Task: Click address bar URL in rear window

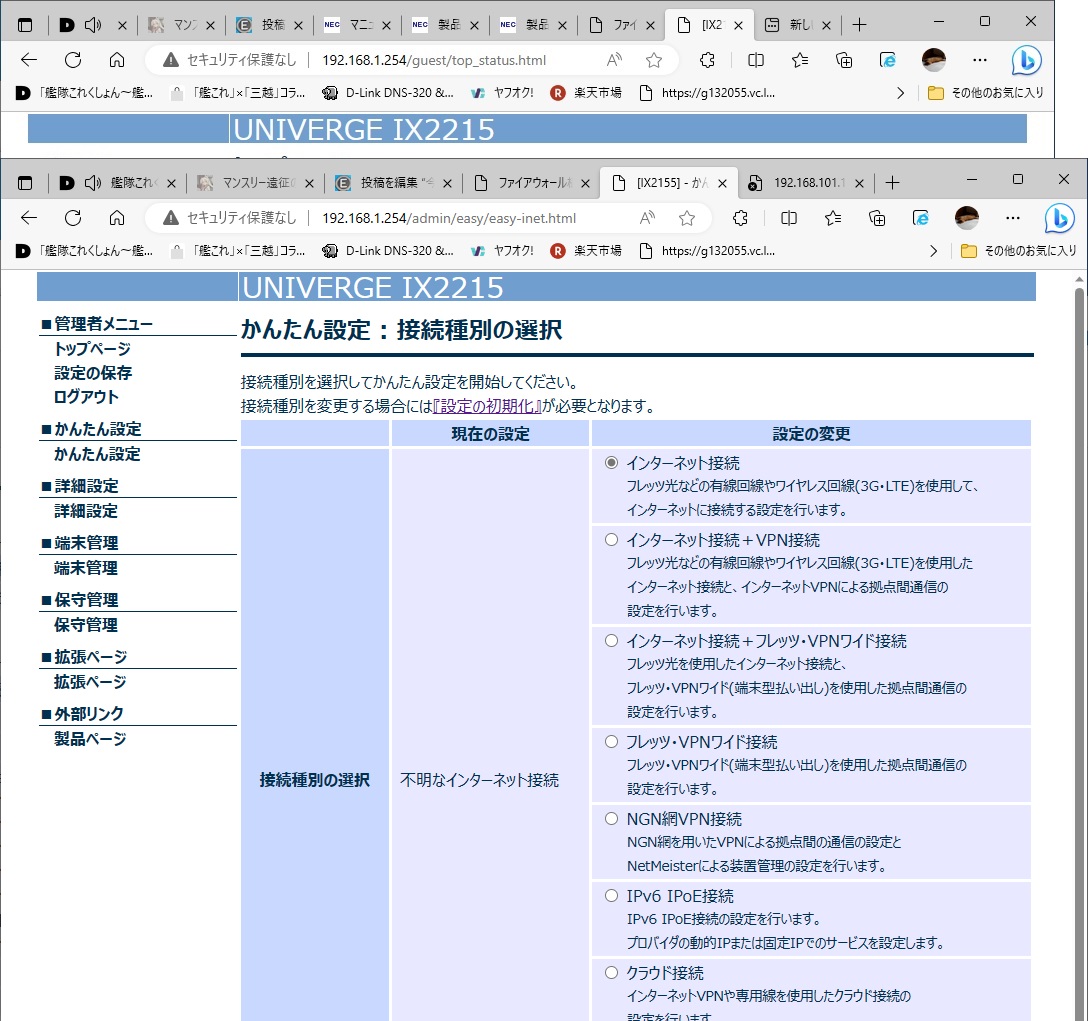Action: tap(434, 60)
